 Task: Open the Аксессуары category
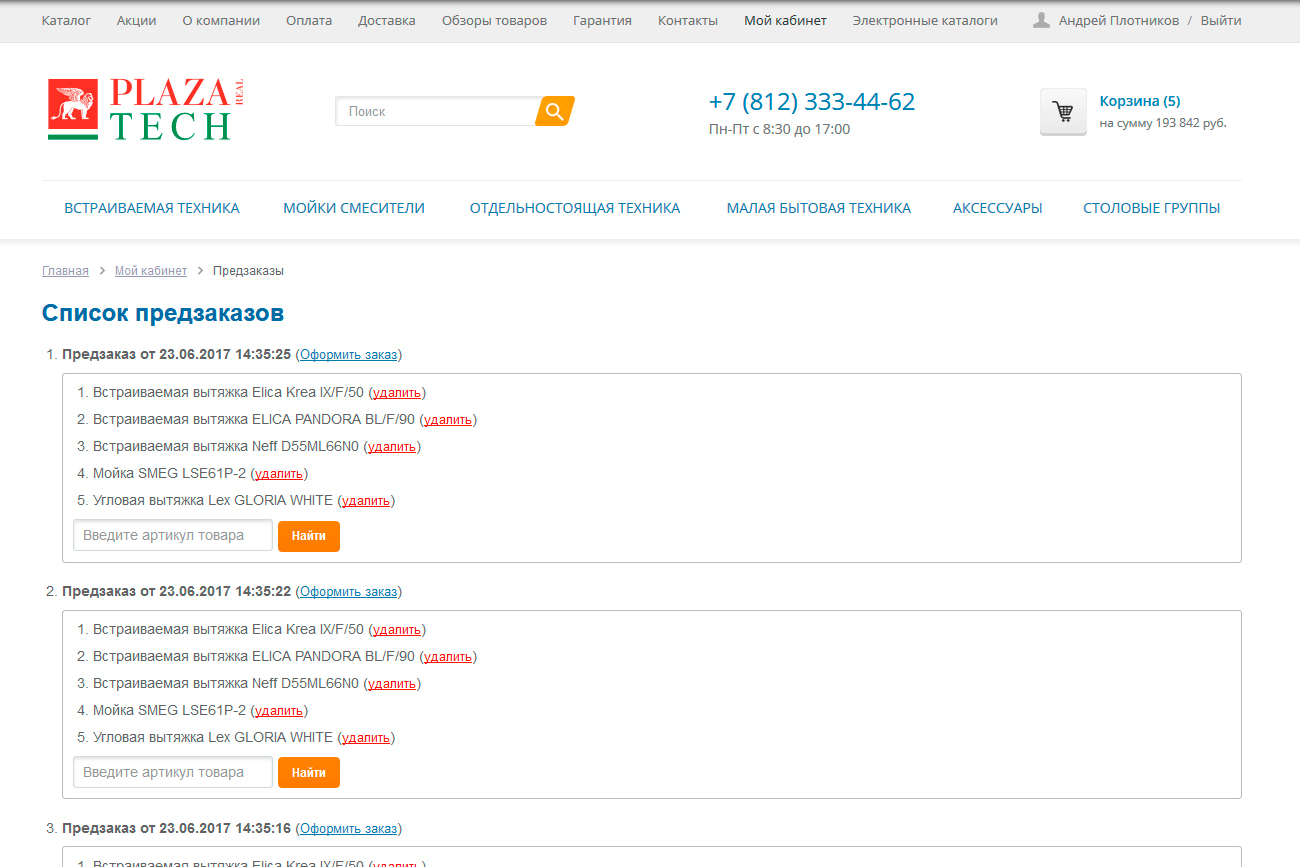pyautogui.click(x=998, y=208)
